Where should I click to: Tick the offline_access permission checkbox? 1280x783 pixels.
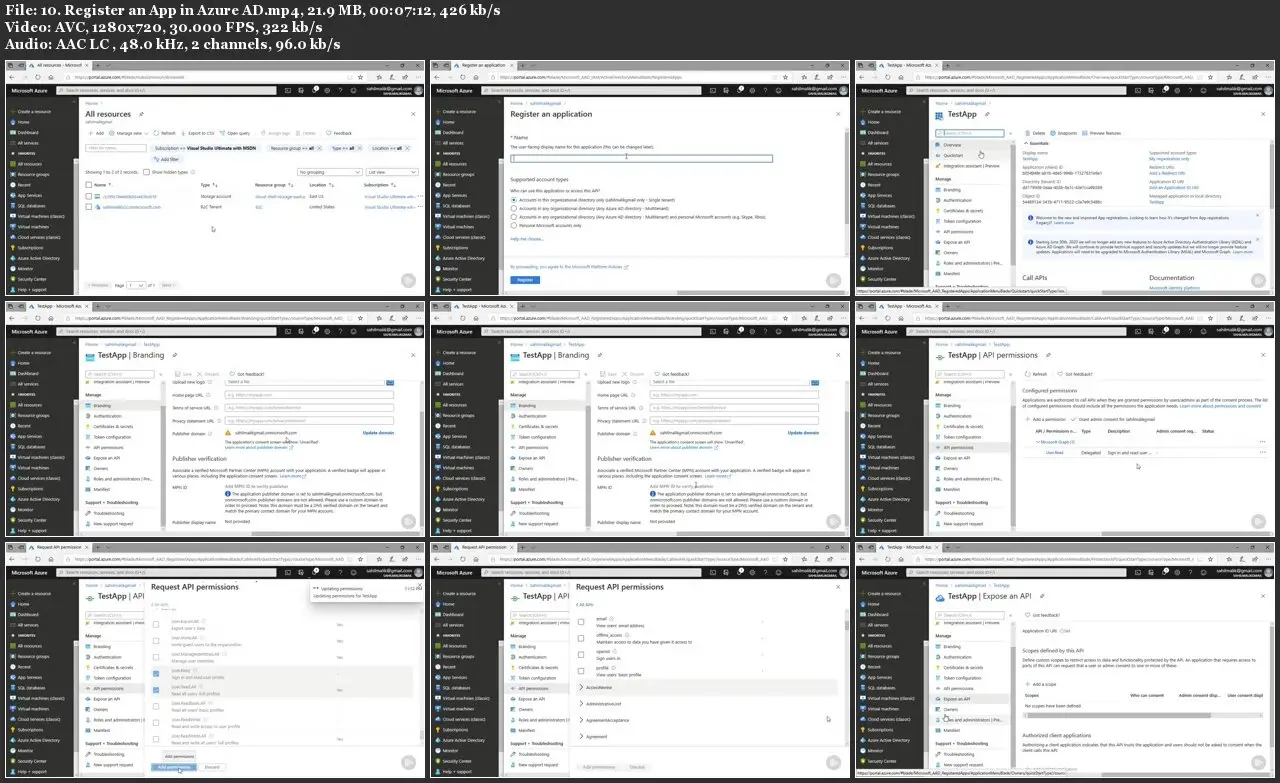tap(581, 637)
